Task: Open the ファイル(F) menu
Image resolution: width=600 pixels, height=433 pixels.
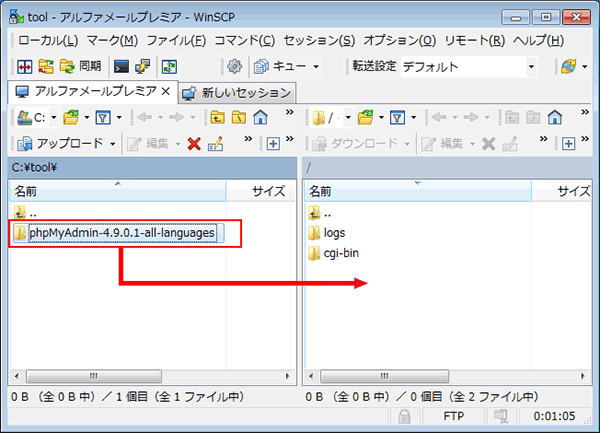Action: [x=175, y=40]
